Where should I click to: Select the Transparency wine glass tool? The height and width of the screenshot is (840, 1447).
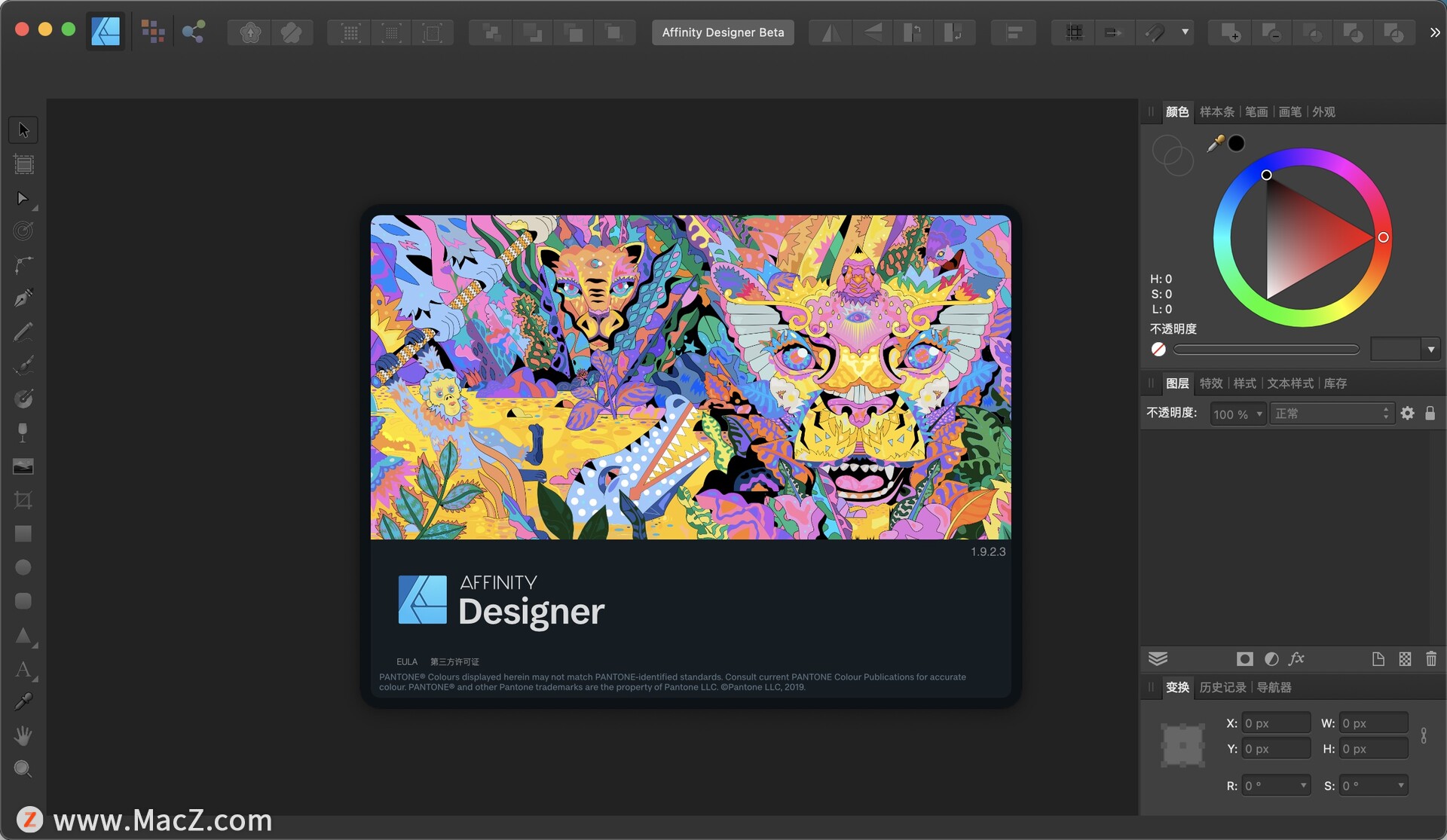click(x=23, y=432)
